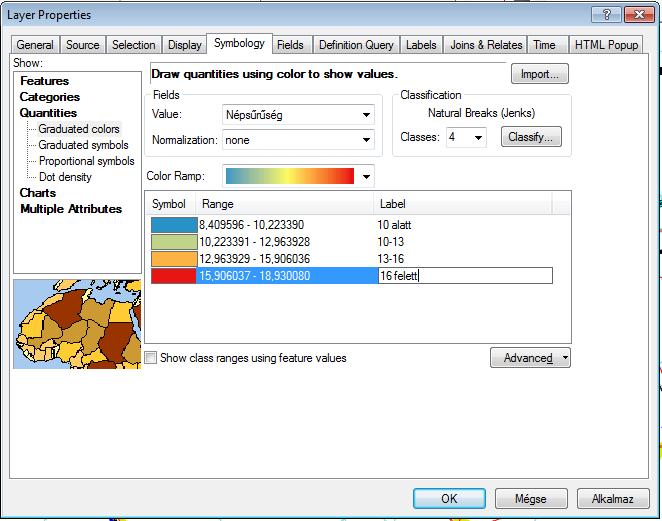Select Categories in the Show list
Screen dimensions: 662x521
50,97
